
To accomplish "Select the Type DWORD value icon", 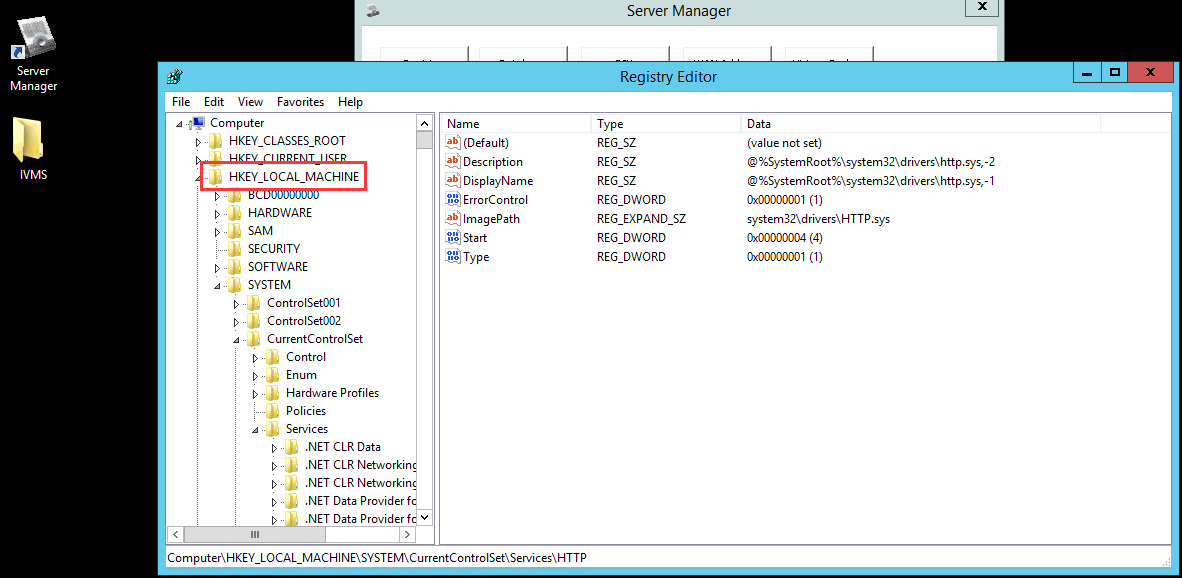I will [x=453, y=257].
